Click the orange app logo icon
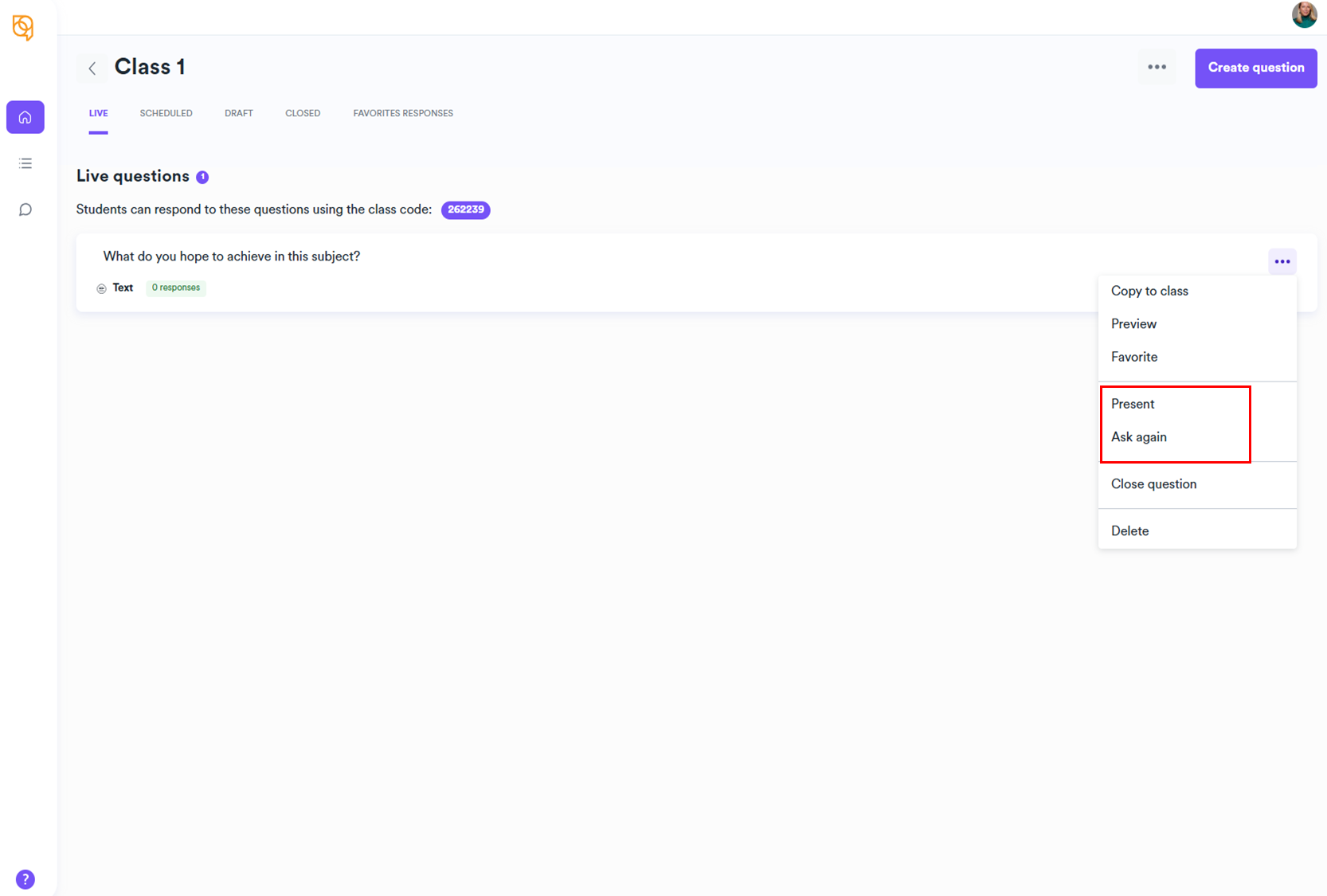Image resolution: width=1327 pixels, height=896 pixels. pyautogui.click(x=23, y=28)
